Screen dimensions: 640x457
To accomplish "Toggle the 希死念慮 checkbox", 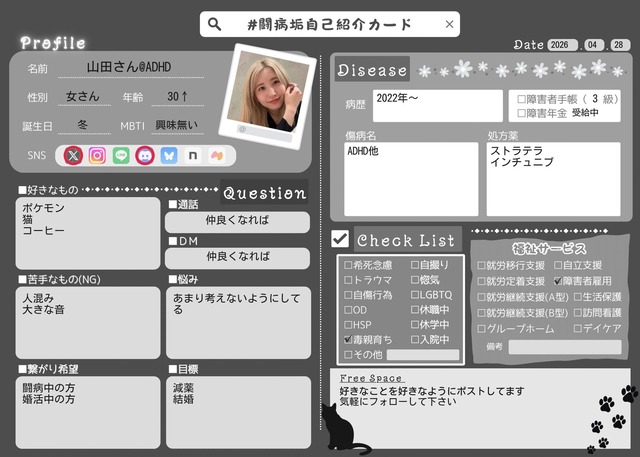I will [x=348, y=265].
